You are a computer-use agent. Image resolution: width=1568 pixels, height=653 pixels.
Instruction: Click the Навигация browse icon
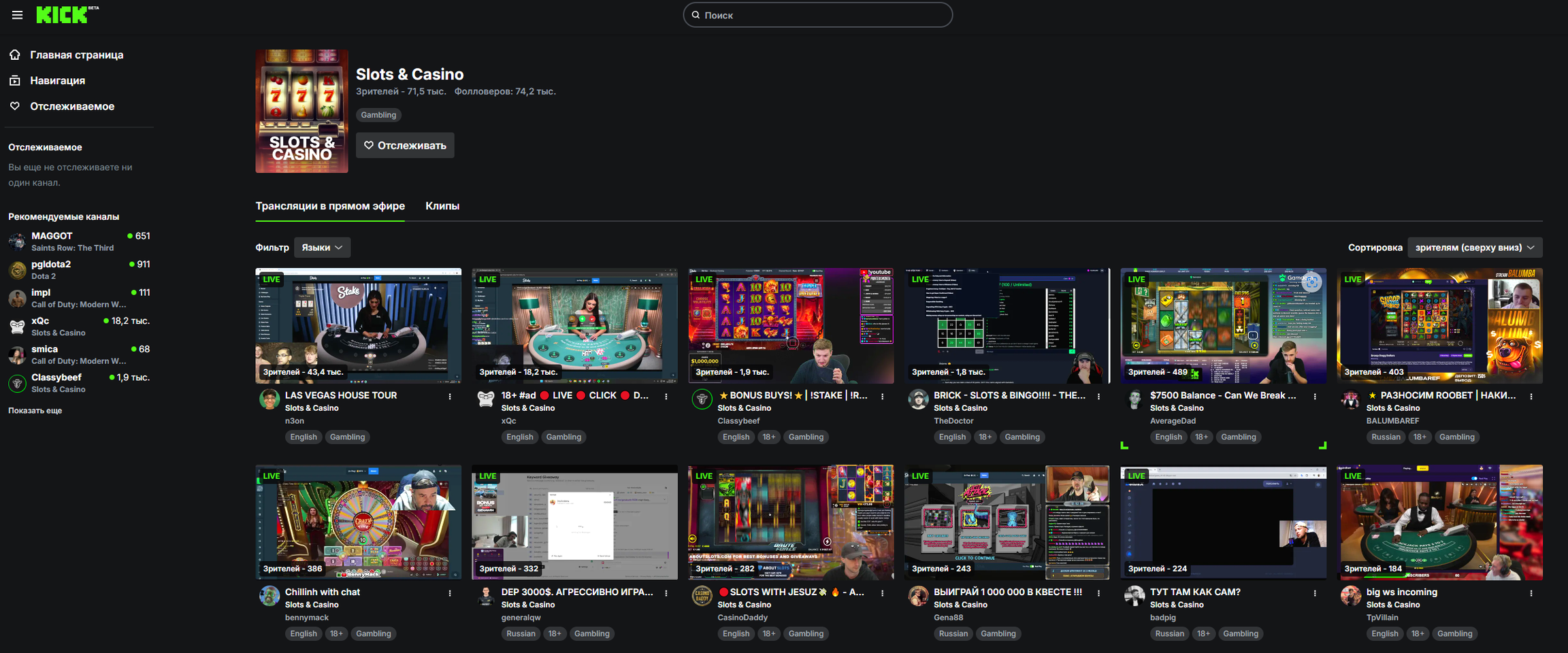pyautogui.click(x=15, y=80)
